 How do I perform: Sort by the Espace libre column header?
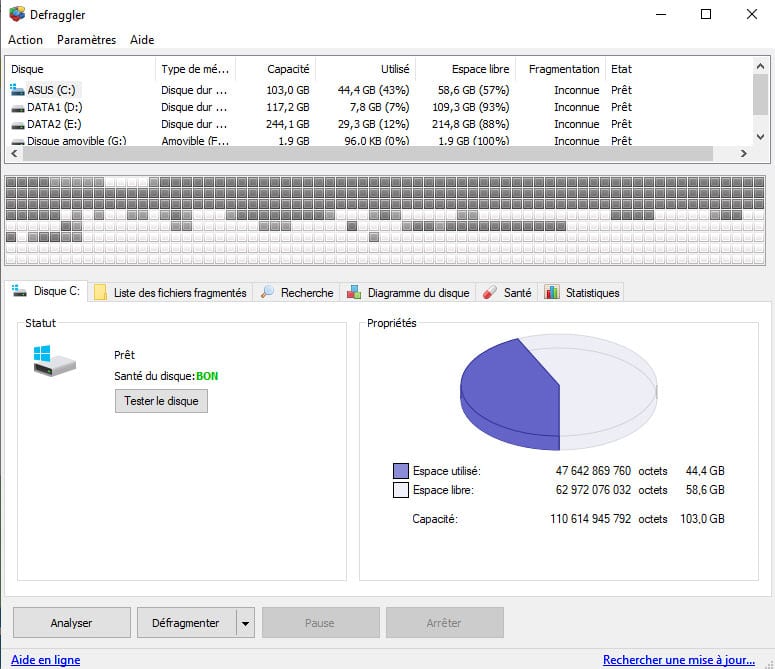(x=466, y=69)
